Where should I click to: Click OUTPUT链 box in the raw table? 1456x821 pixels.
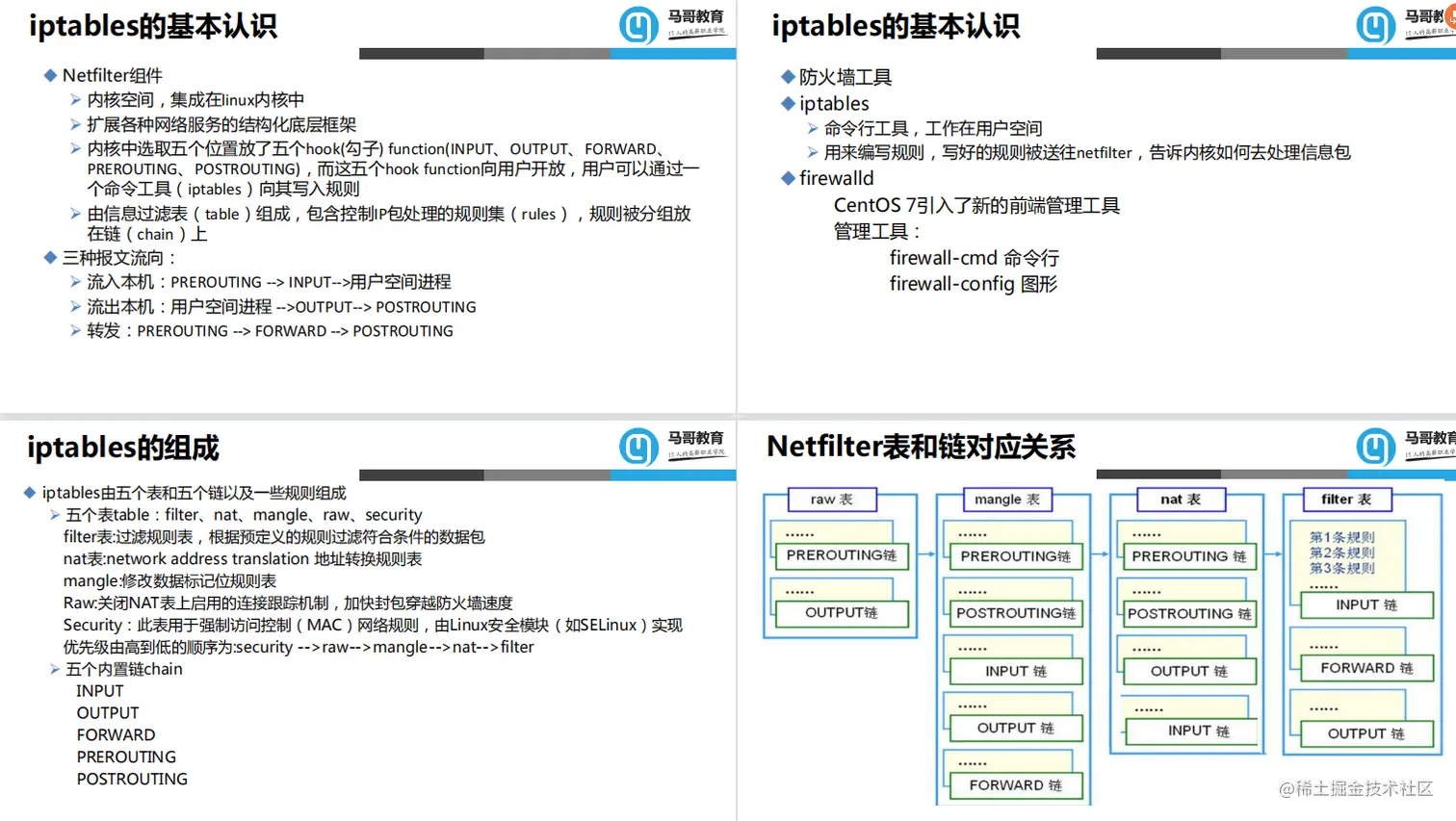(842, 613)
